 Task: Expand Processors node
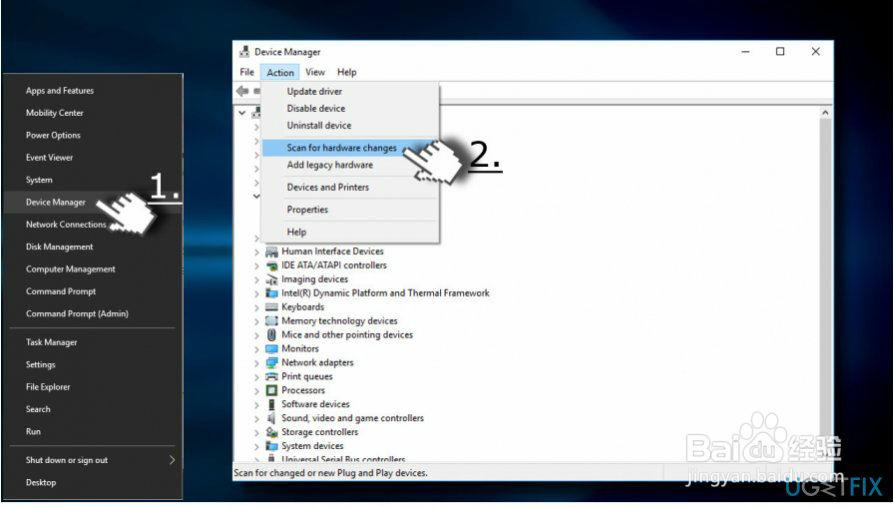coord(257,391)
